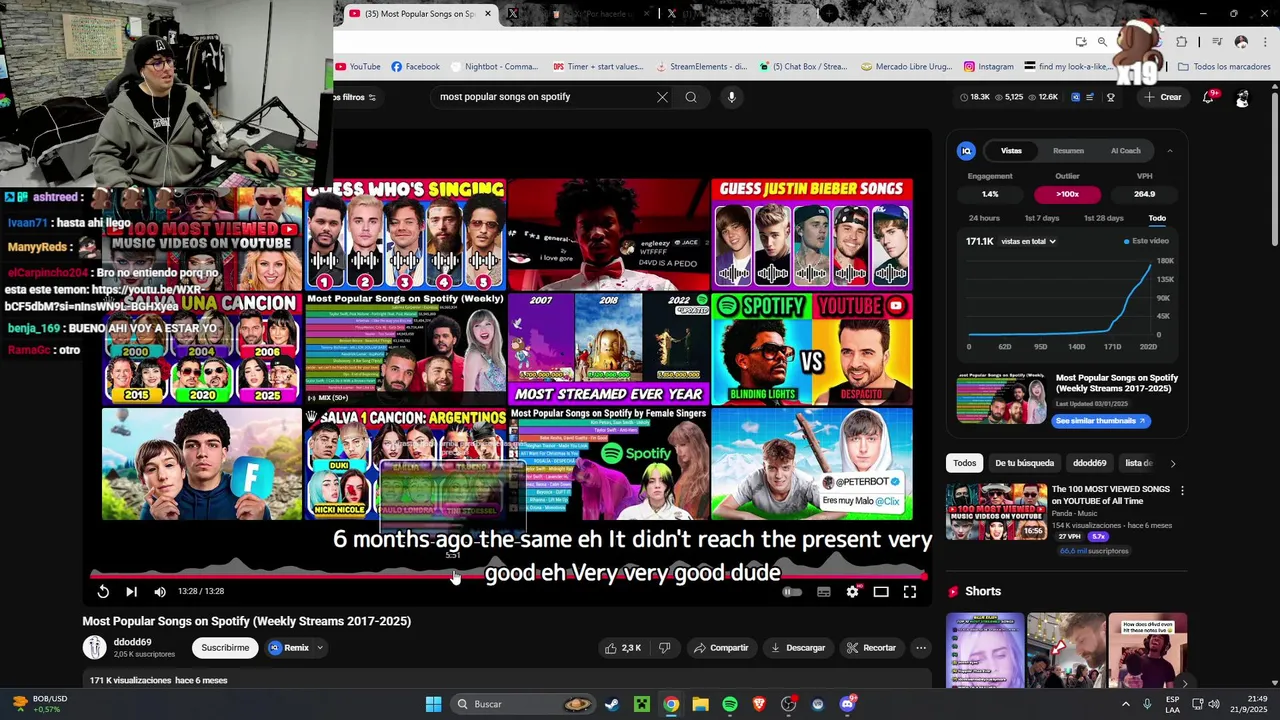Viewport: 1280px width, 720px height.
Task: Open Discord from the taskbar
Action: point(847,704)
